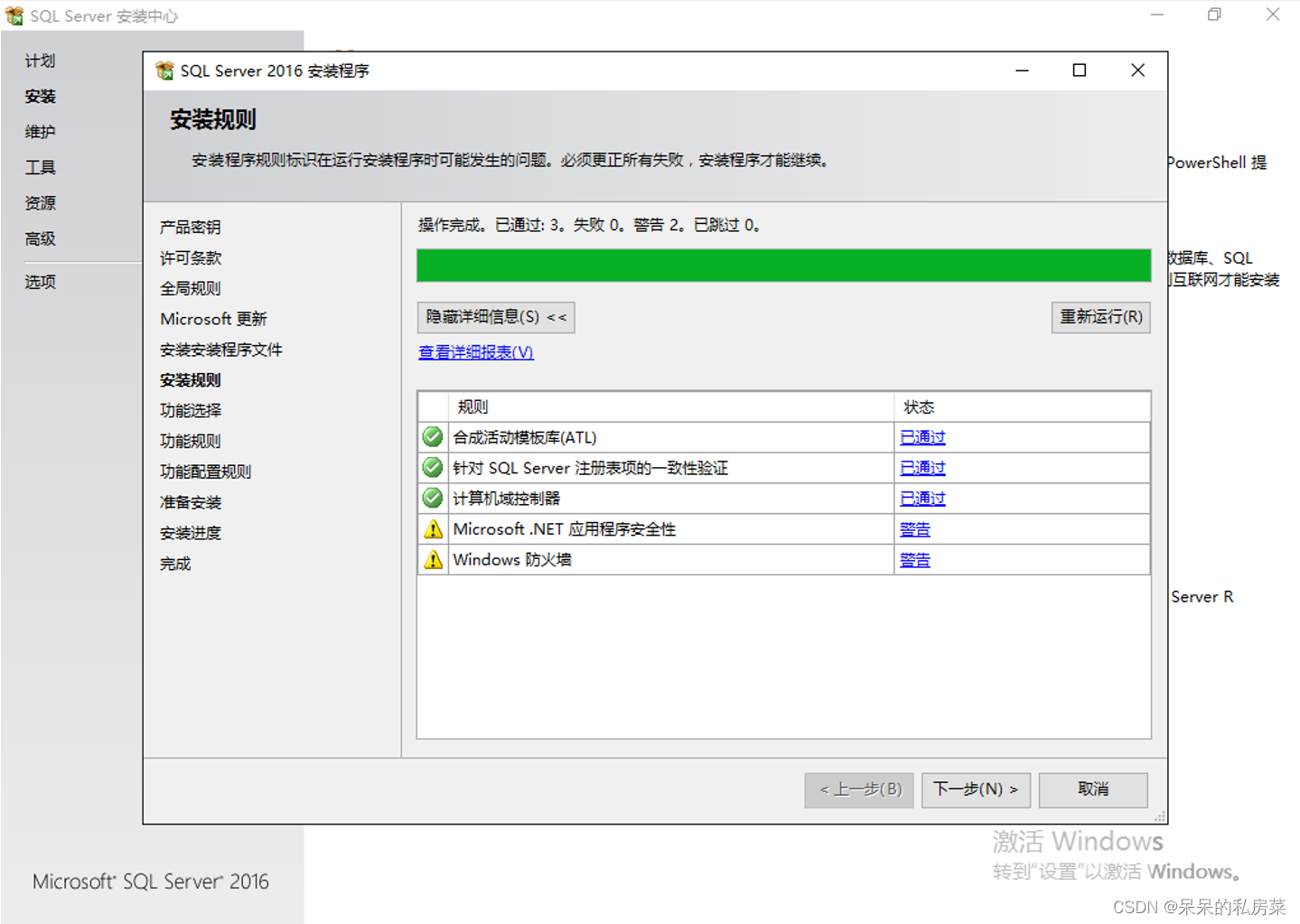1300x924 pixels.
Task: Click the 操作完成 status summary text
Action: (590, 225)
